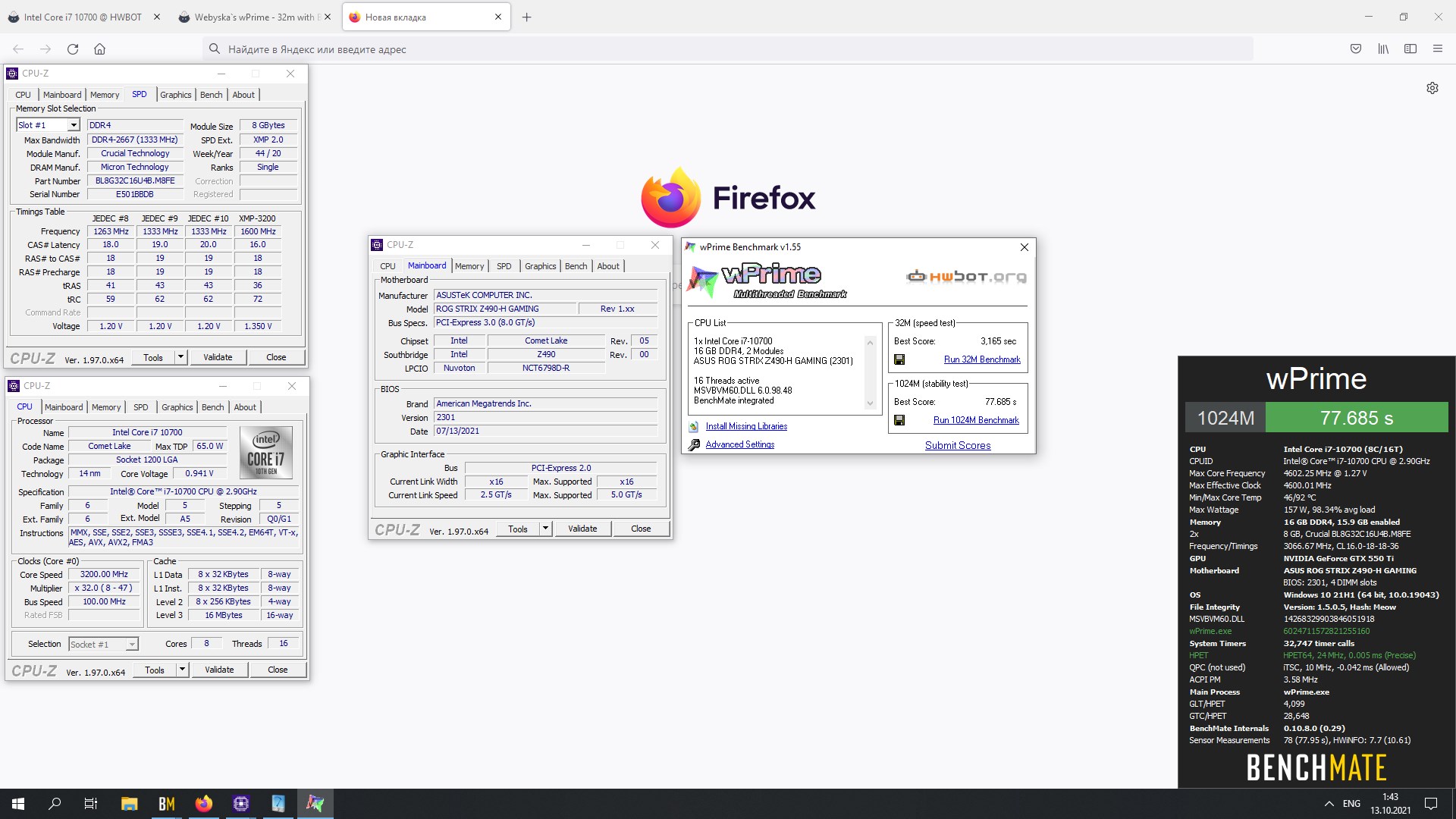The width and height of the screenshot is (1456, 819).
Task: Open the Install Missing Libraries link
Action: (x=746, y=427)
